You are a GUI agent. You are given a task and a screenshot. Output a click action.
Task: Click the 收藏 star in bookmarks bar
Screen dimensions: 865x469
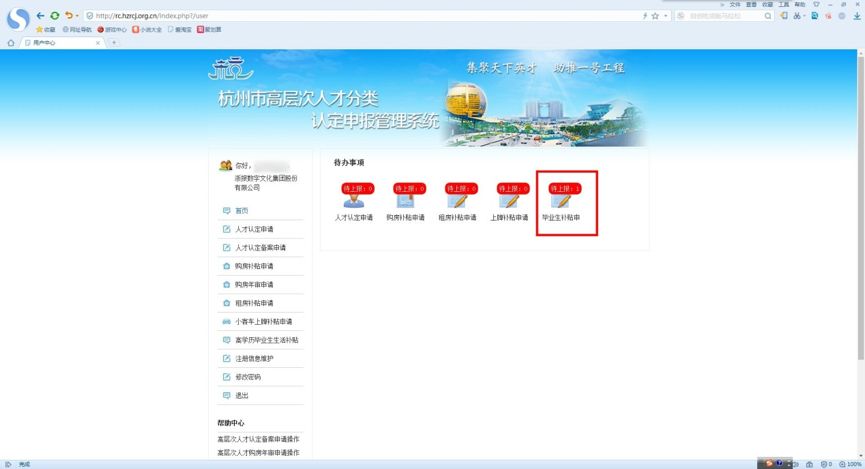pos(45,29)
